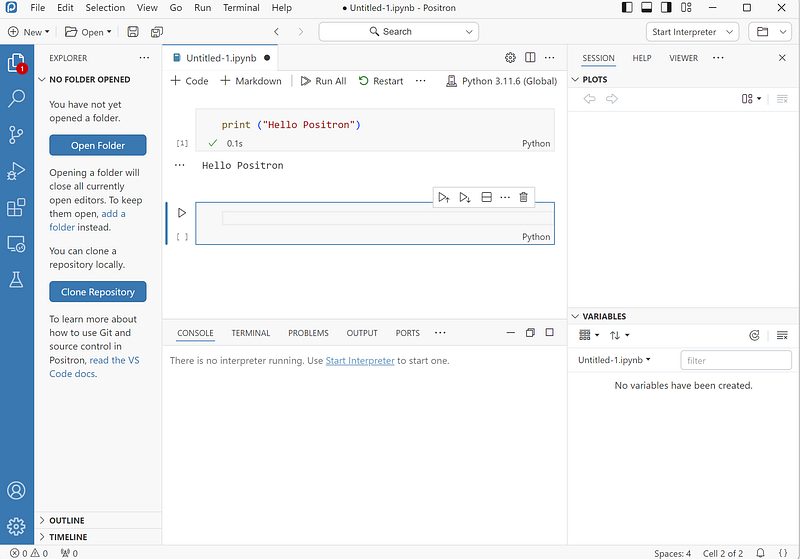The width and height of the screenshot is (800, 559).
Task: Navigate forward with the right arrow
Action: tap(301, 32)
